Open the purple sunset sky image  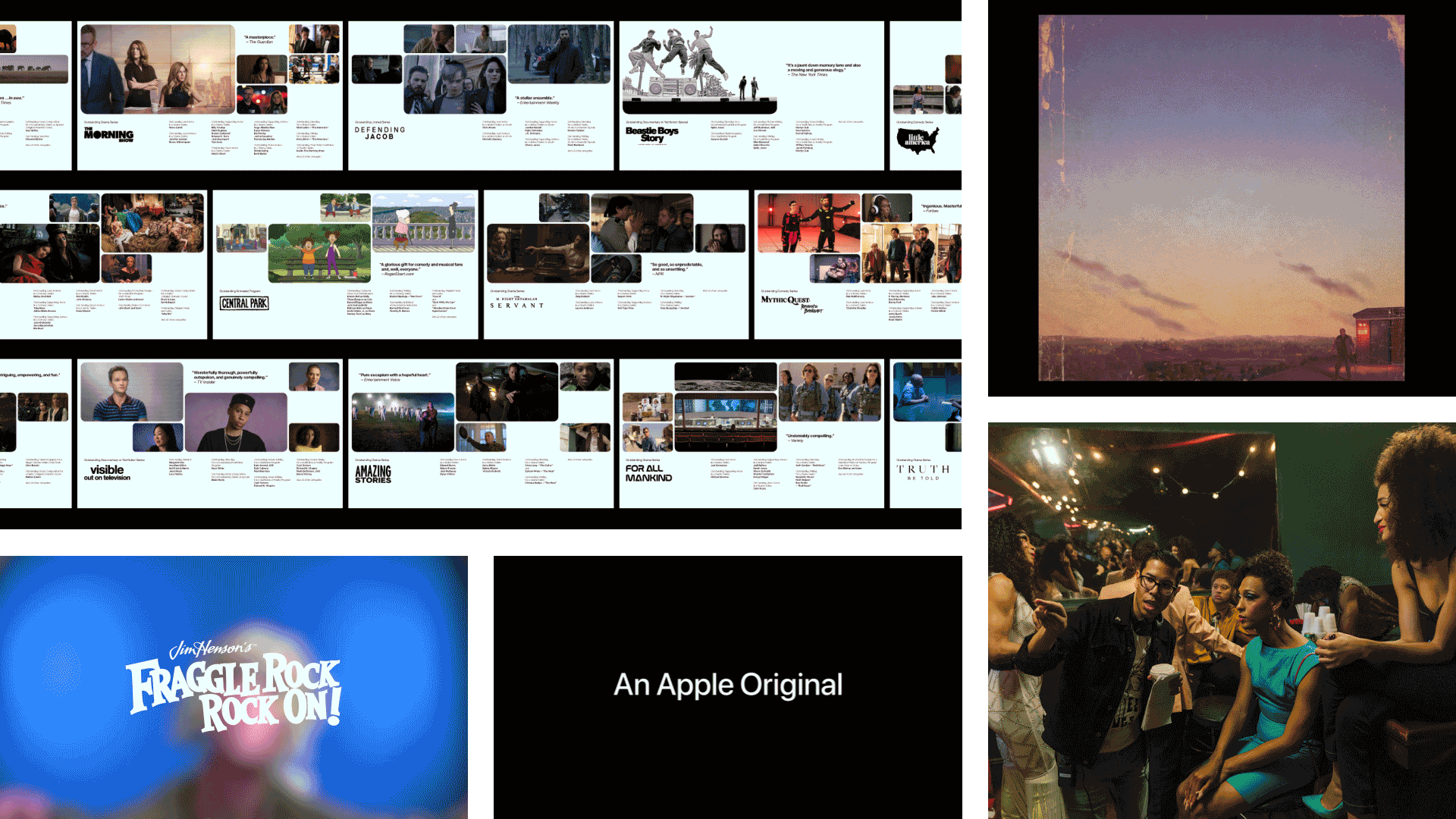(1221, 198)
